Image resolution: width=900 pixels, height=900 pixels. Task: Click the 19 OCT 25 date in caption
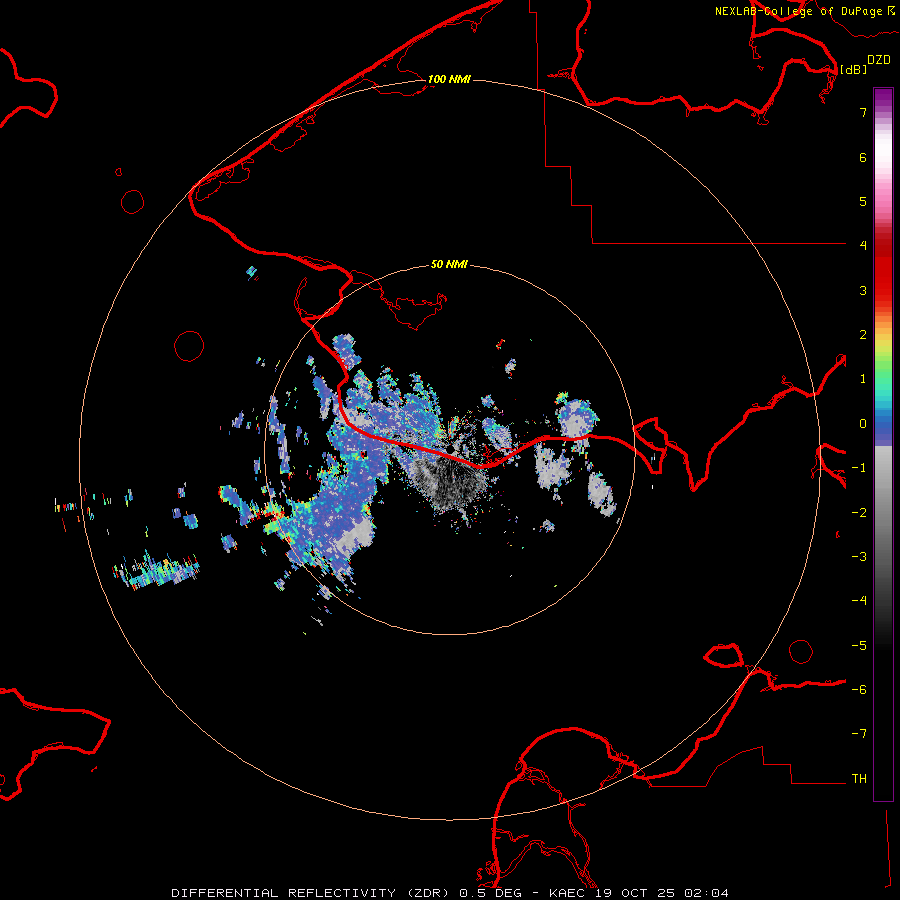tap(635, 893)
